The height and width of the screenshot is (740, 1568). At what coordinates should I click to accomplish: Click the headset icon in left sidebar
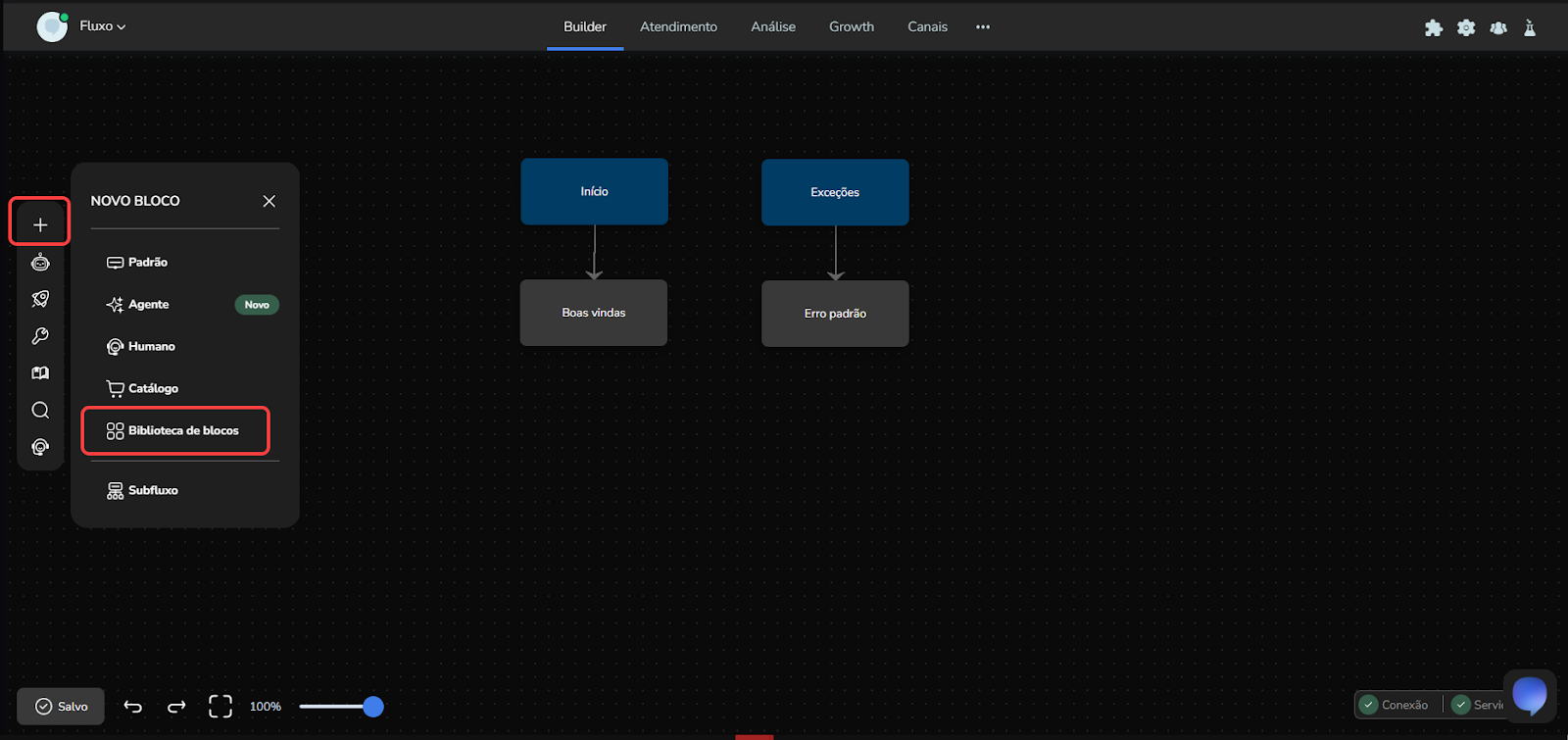[x=40, y=447]
